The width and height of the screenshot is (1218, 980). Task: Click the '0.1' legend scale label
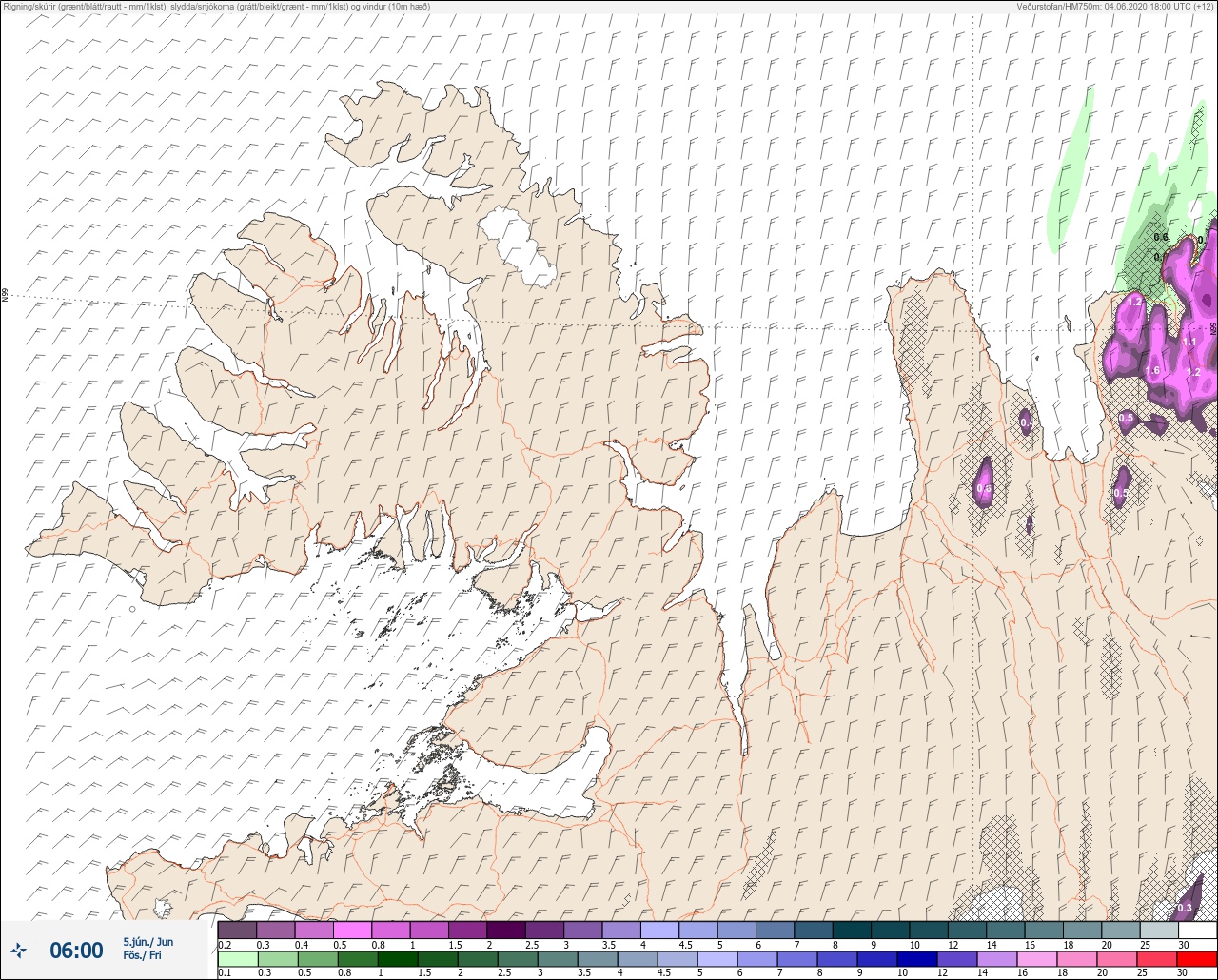pos(225,972)
